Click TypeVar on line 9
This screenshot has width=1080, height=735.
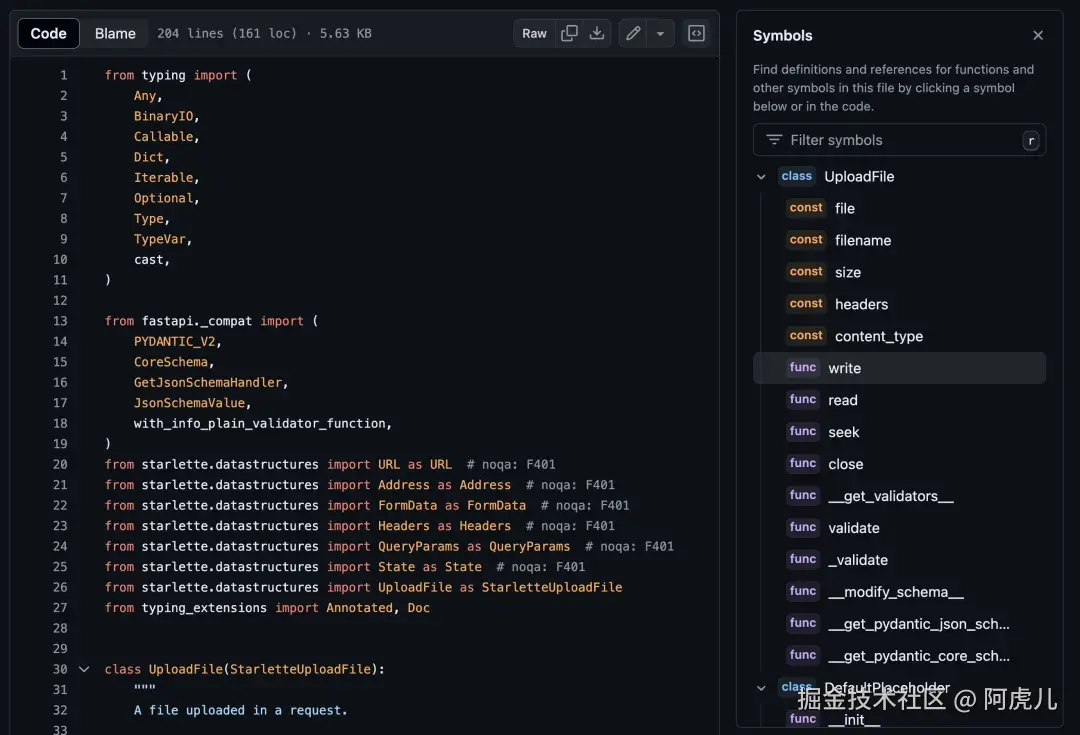pyautogui.click(x=160, y=239)
